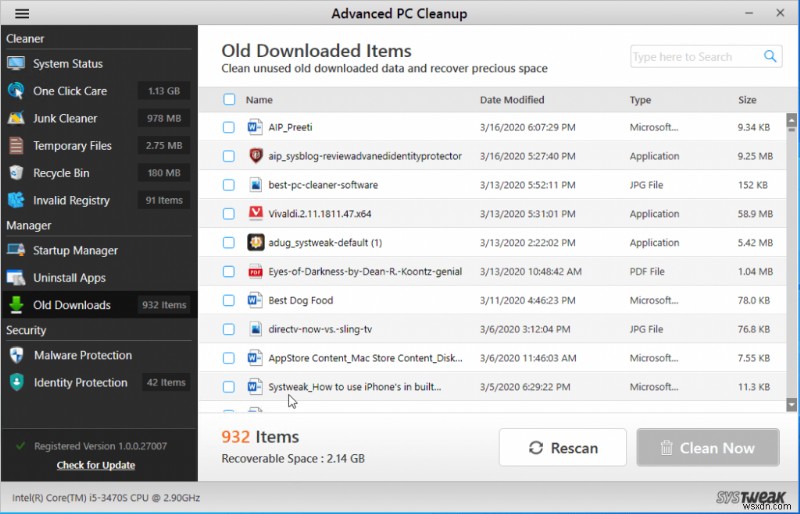800x514 pixels.
Task: Click the Uninstall Apps icon
Action: click(x=16, y=278)
